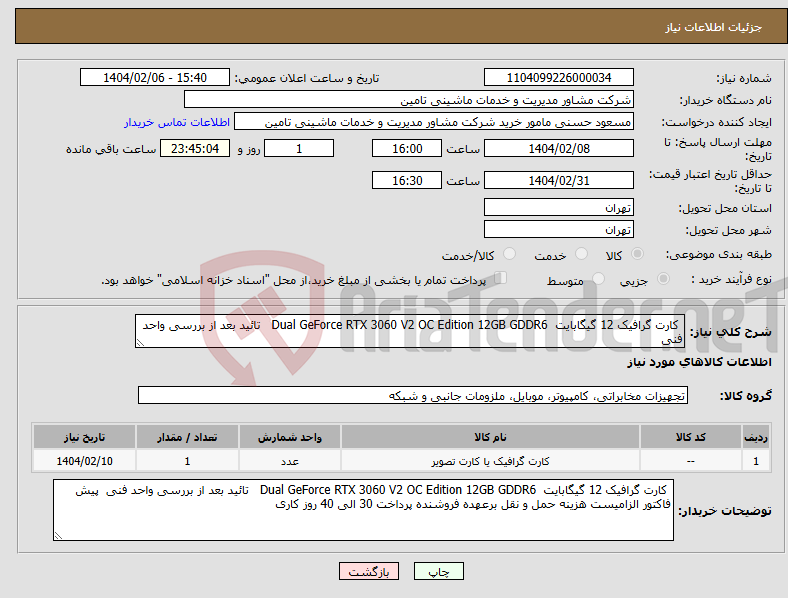Click the announcement date field 1404/02/06 - 15:40
This screenshot has width=788, height=598.
click(x=155, y=77)
